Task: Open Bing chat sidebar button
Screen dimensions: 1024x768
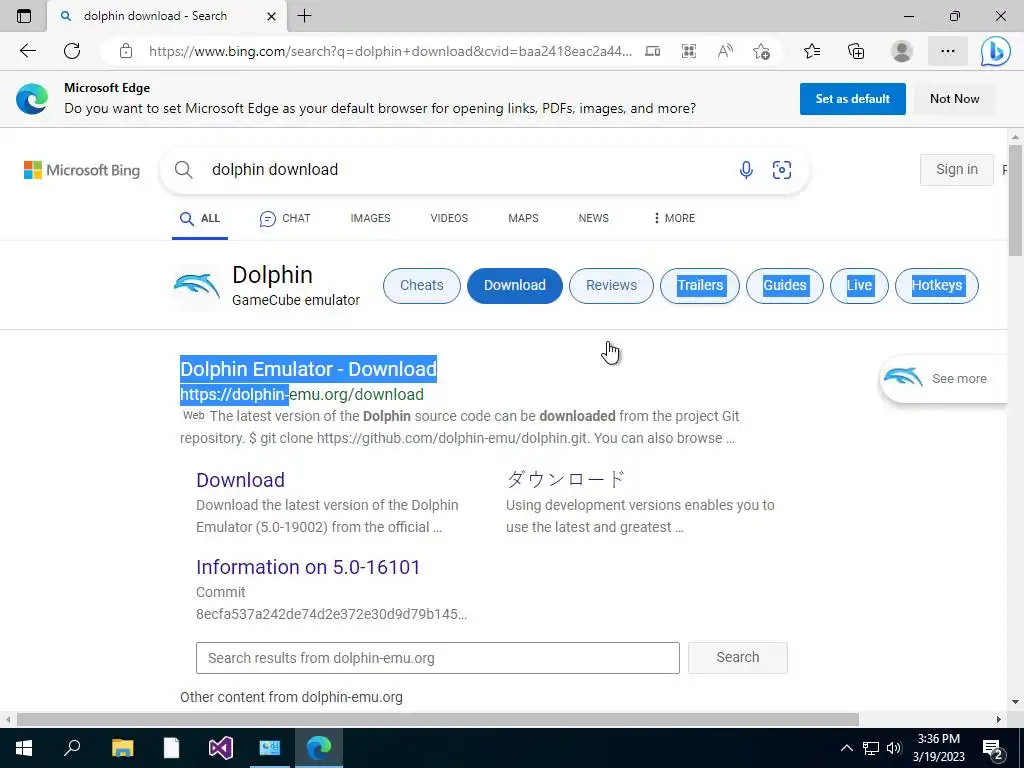Action: point(995,51)
